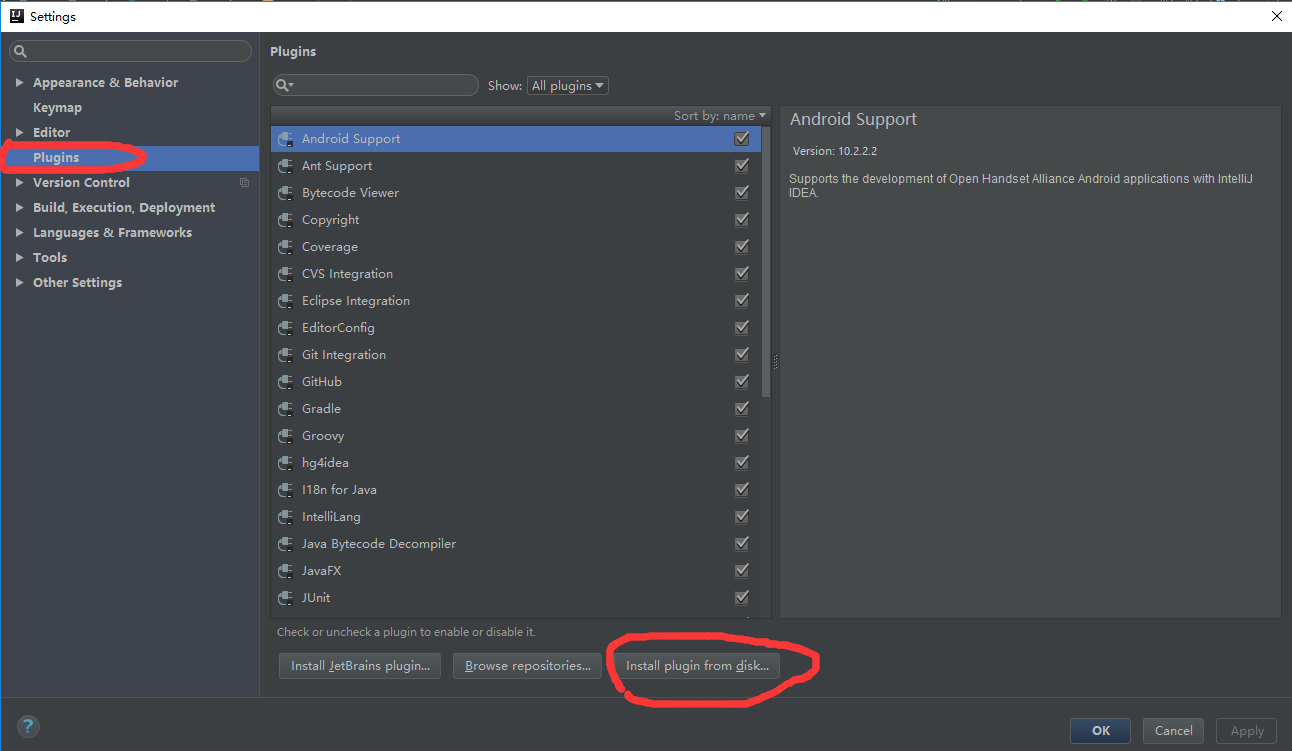Click the hg4idea plugin icon
The width and height of the screenshot is (1292, 751).
[285, 463]
